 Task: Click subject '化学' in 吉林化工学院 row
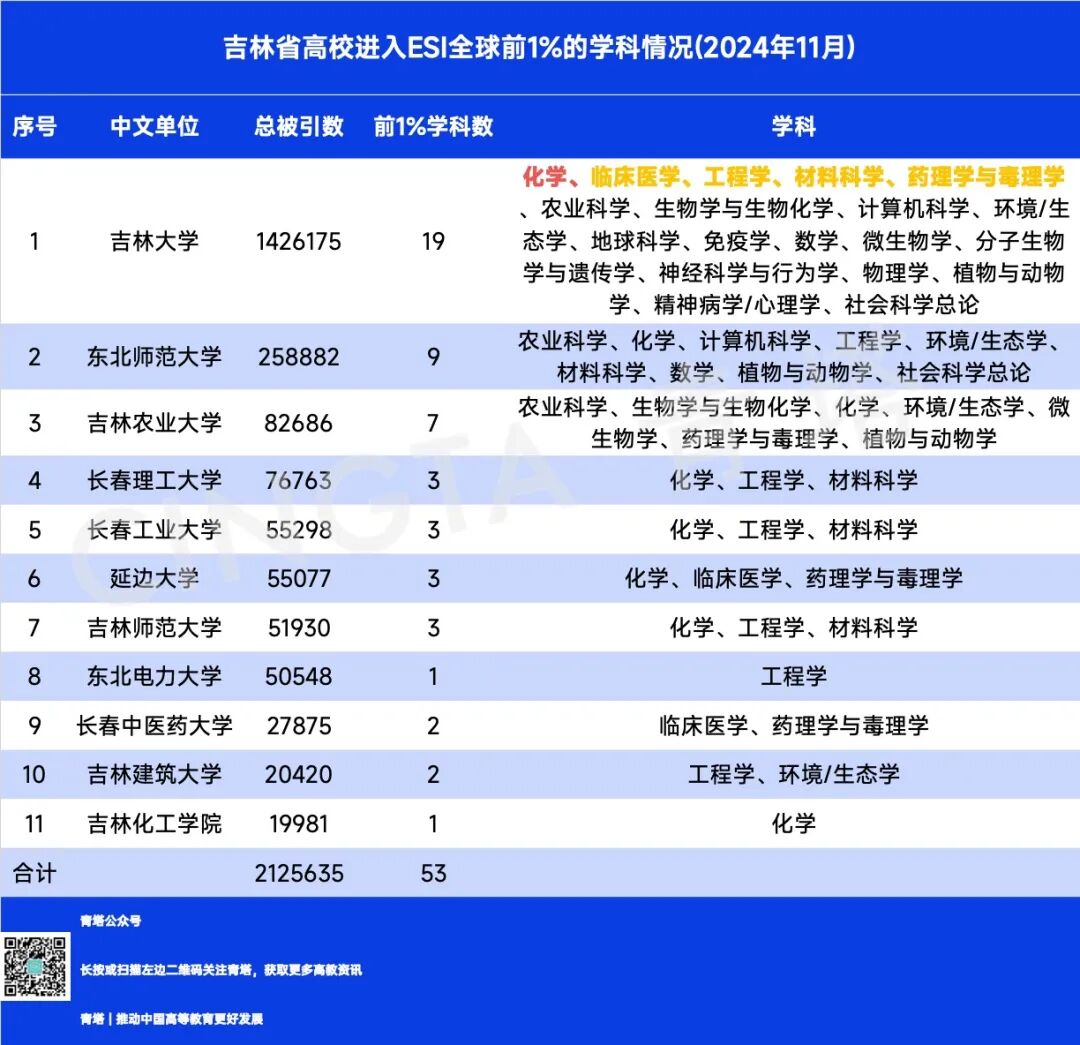[793, 824]
